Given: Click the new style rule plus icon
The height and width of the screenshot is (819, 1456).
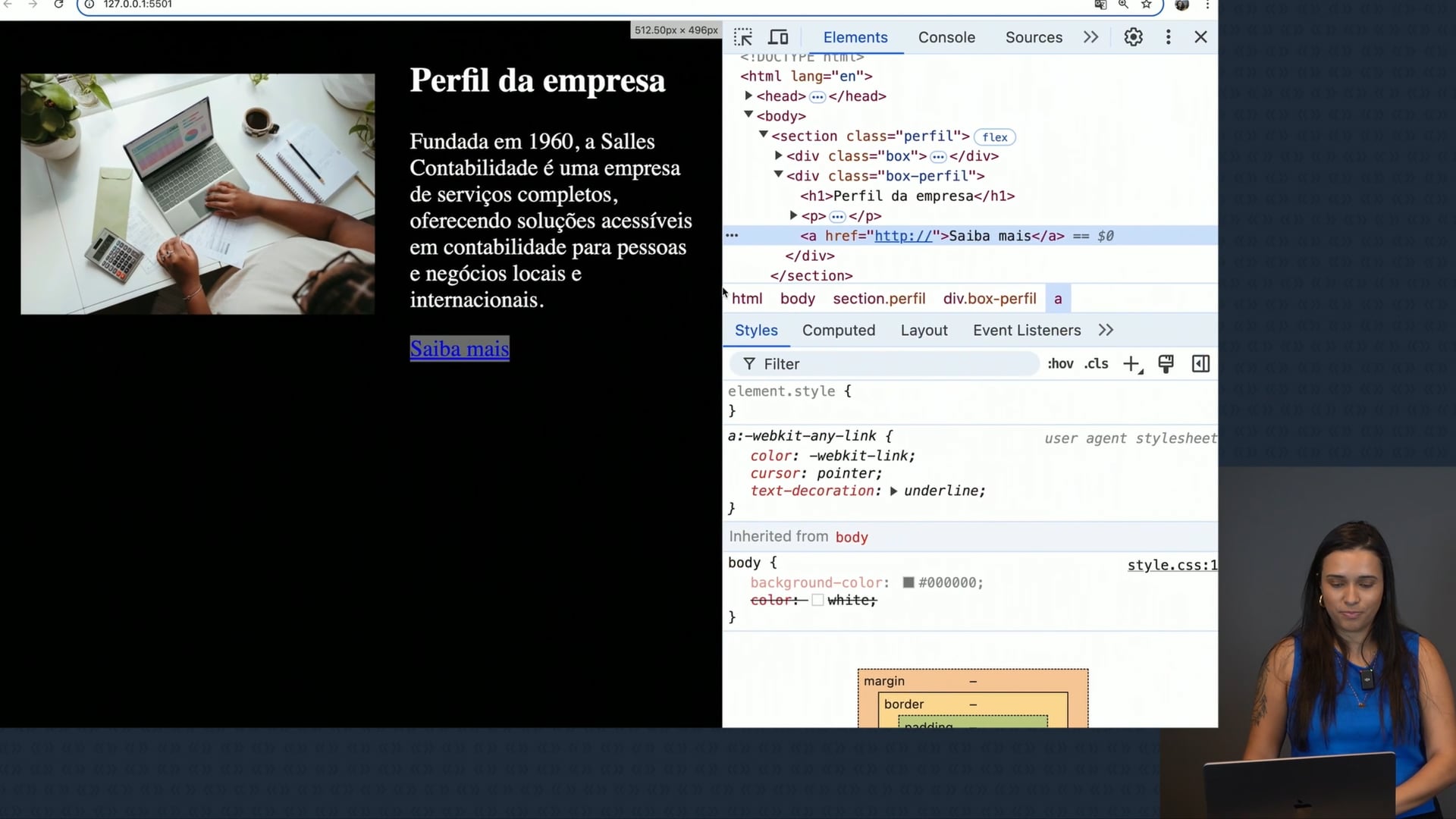Looking at the screenshot, I should pos(1131,364).
